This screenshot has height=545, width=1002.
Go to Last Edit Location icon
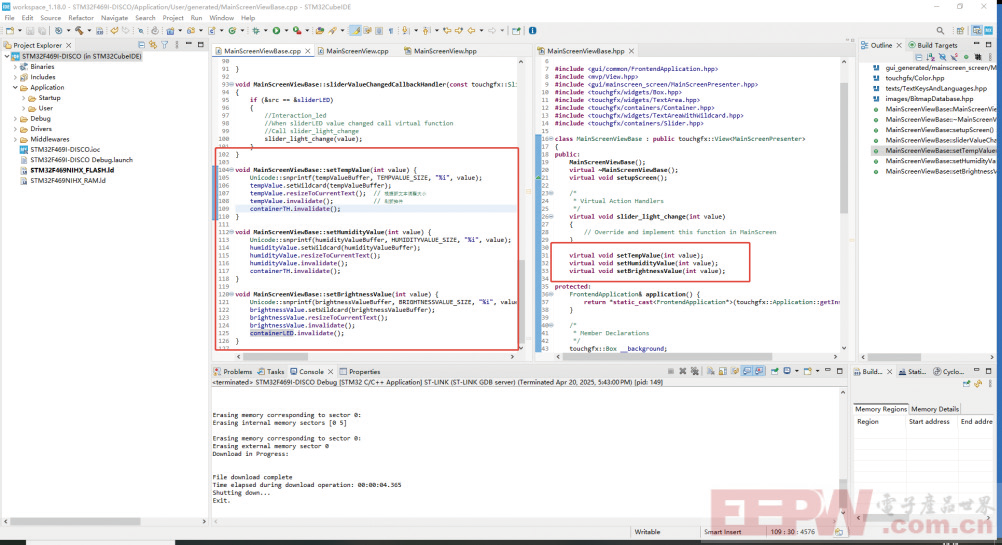point(447,30)
